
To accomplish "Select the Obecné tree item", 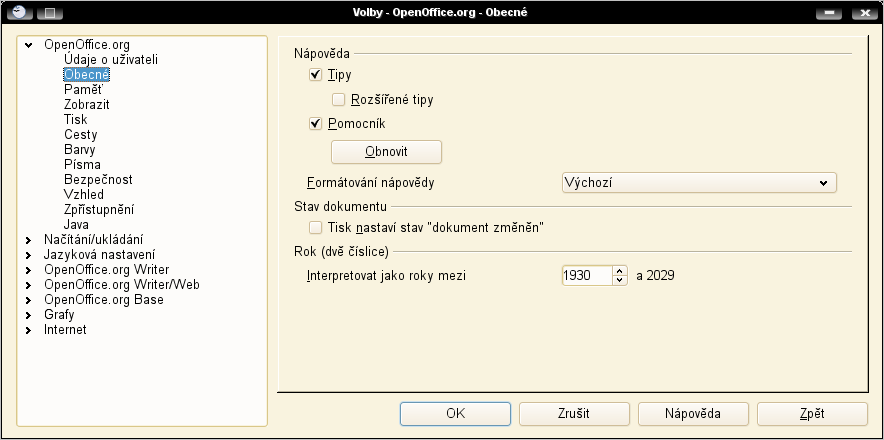I will point(86,74).
